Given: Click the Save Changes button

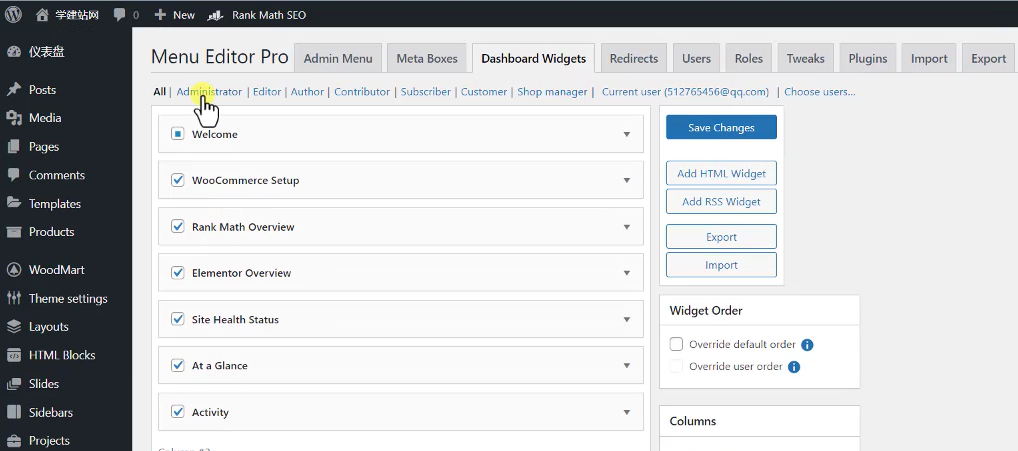Looking at the screenshot, I should coord(721,127).
